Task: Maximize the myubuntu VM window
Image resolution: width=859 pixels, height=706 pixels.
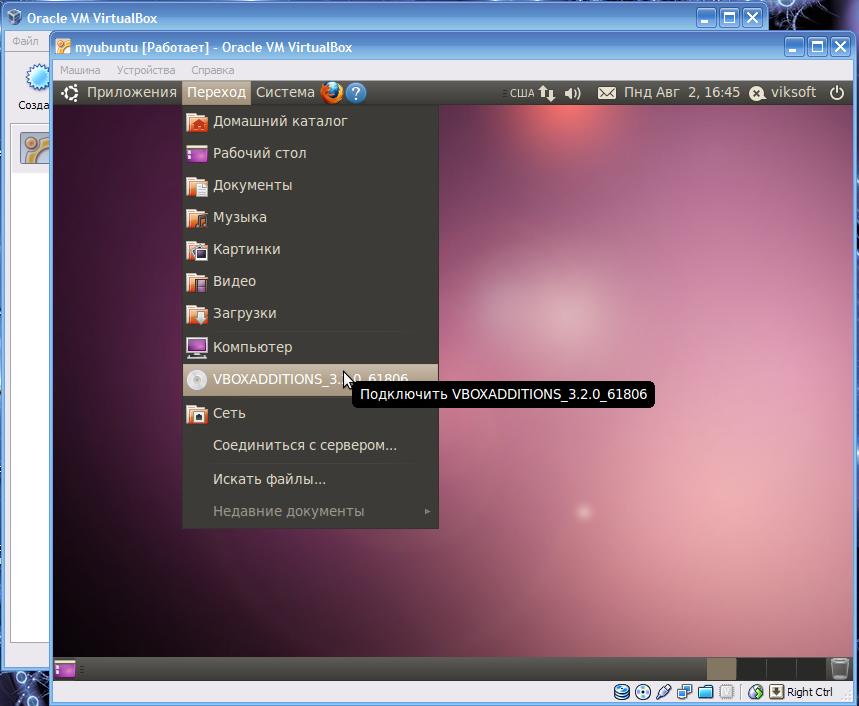Action: point(817,47)
